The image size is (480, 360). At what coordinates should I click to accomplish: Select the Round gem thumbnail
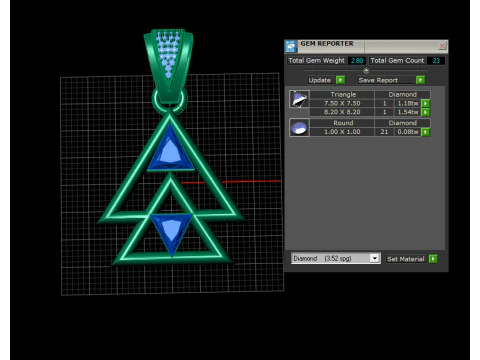click(x=299, y=127)
